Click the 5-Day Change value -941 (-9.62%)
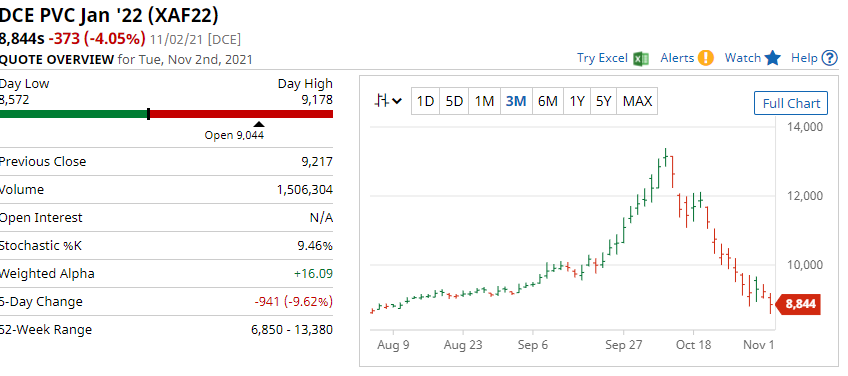 pyautogui.click(x=294, y=301)
